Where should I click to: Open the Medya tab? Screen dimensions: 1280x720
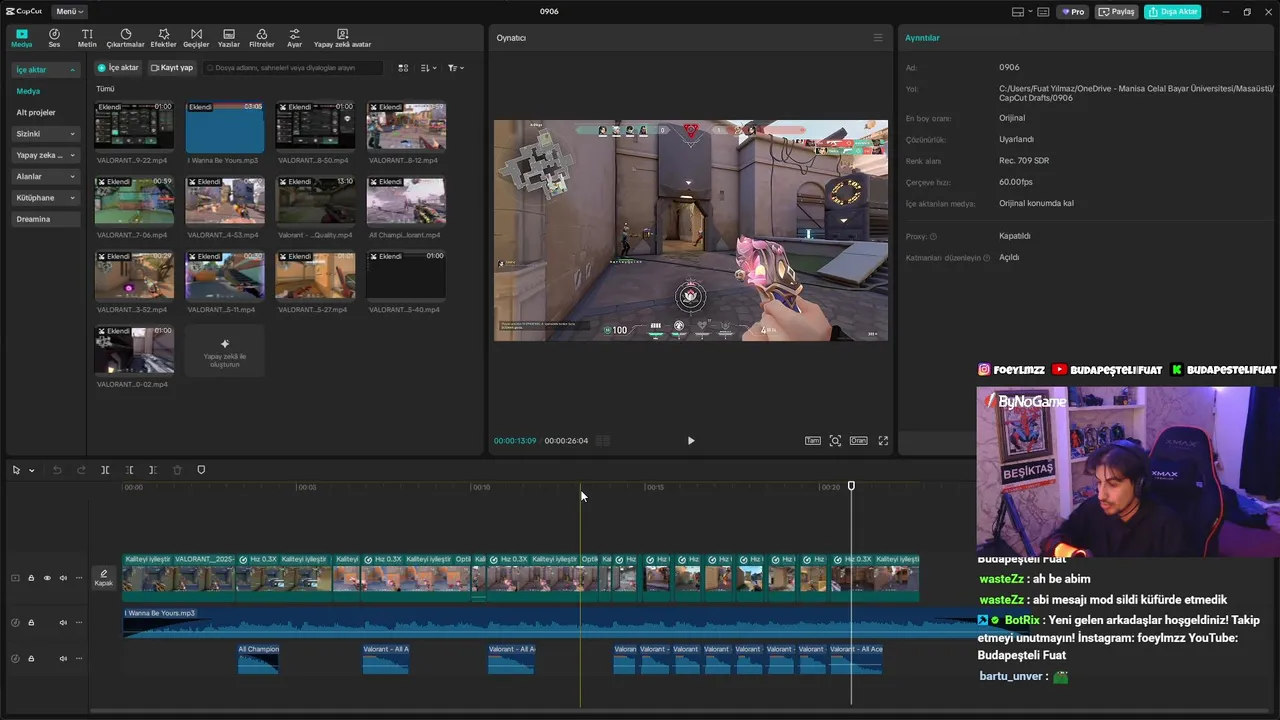[x=22, y=38]
